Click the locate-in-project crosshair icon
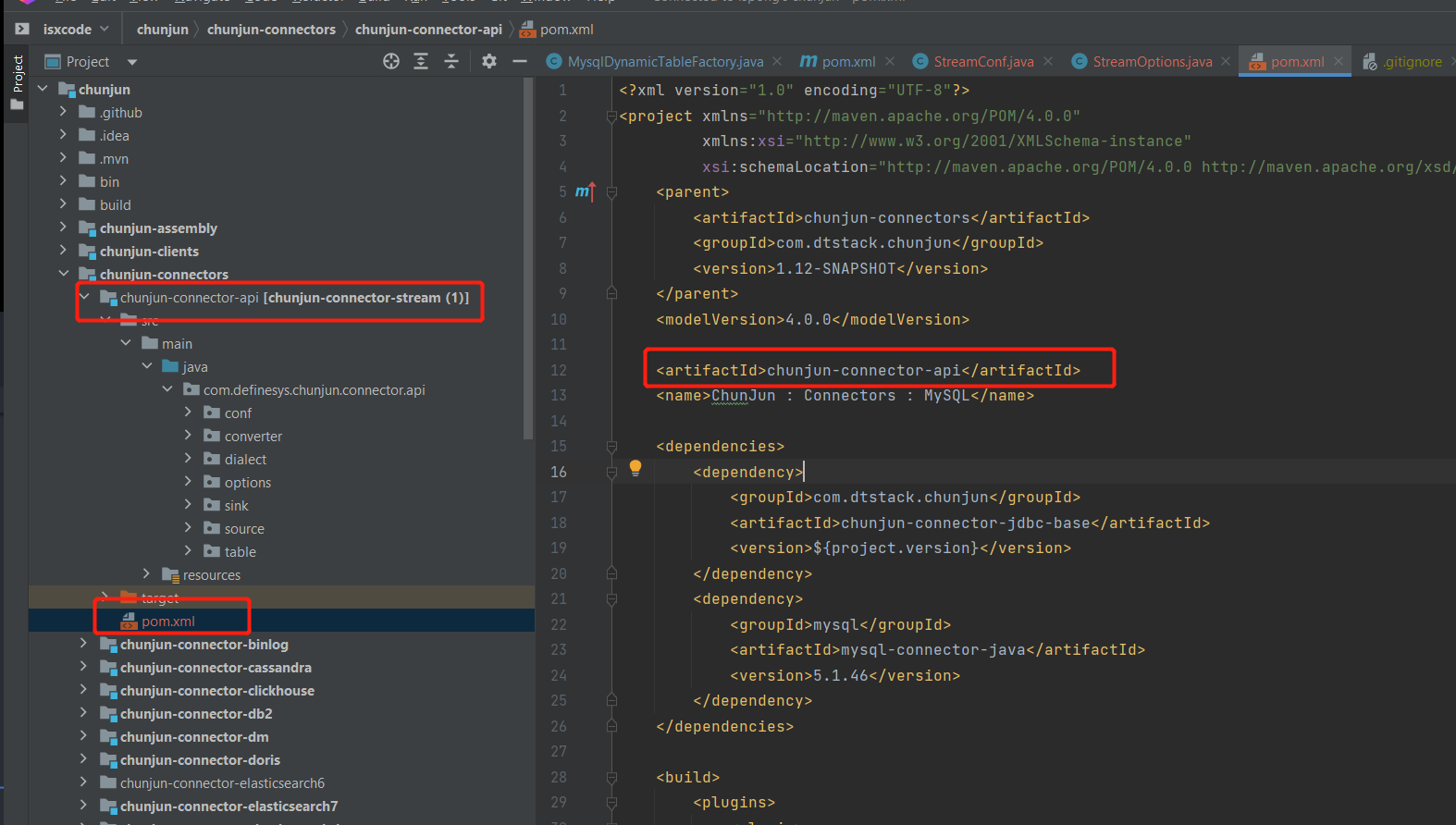This screenshot has height=825, width=1456. pos(391,61)
